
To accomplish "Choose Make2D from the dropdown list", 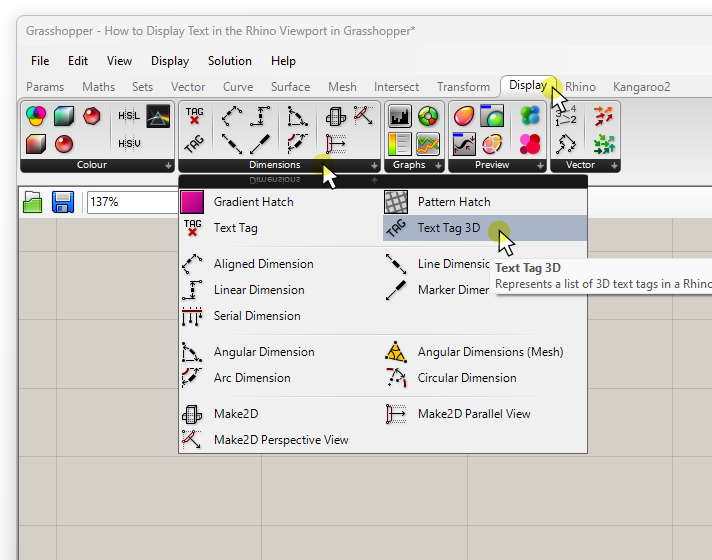I will [281, 414].
